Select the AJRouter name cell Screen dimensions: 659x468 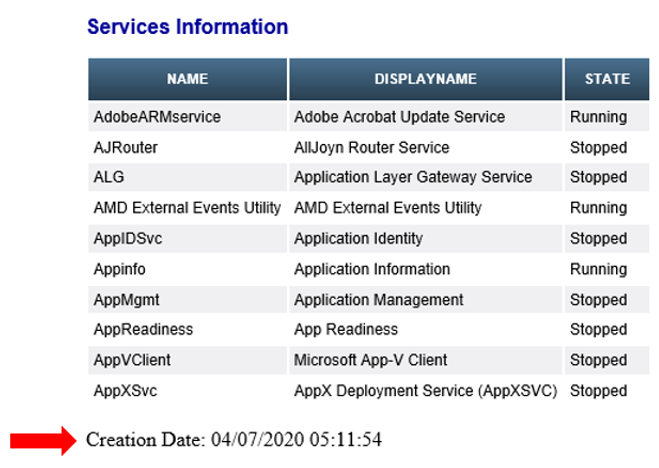click(187, 147)
